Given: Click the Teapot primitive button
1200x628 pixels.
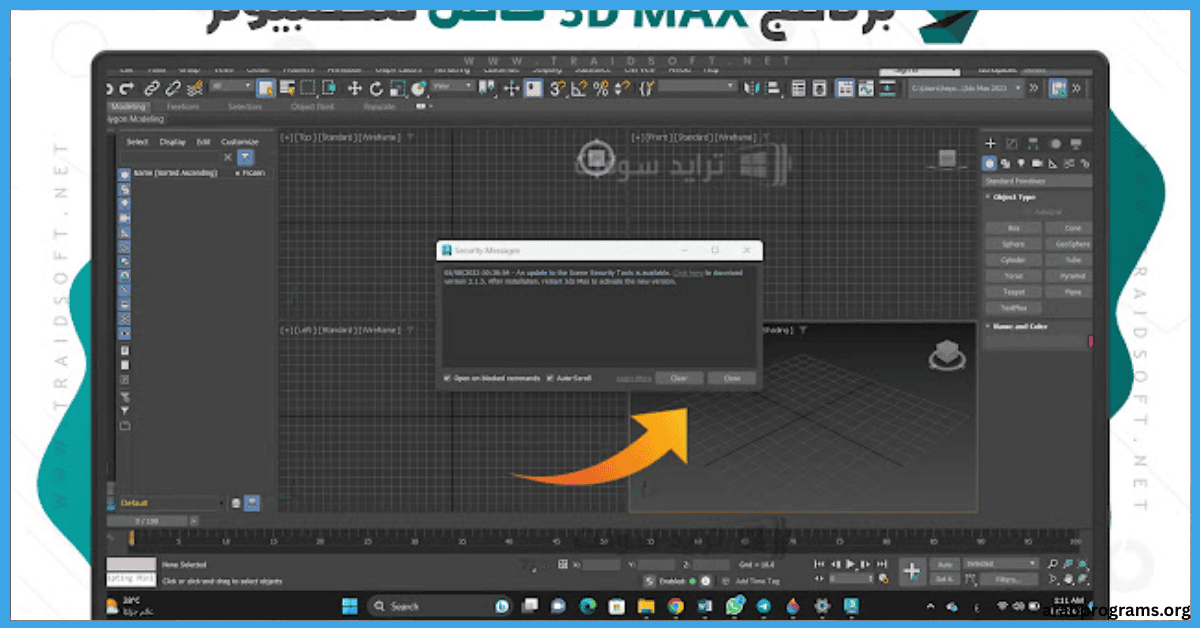Looking at the screenshot, I should tap(1014, 292).
